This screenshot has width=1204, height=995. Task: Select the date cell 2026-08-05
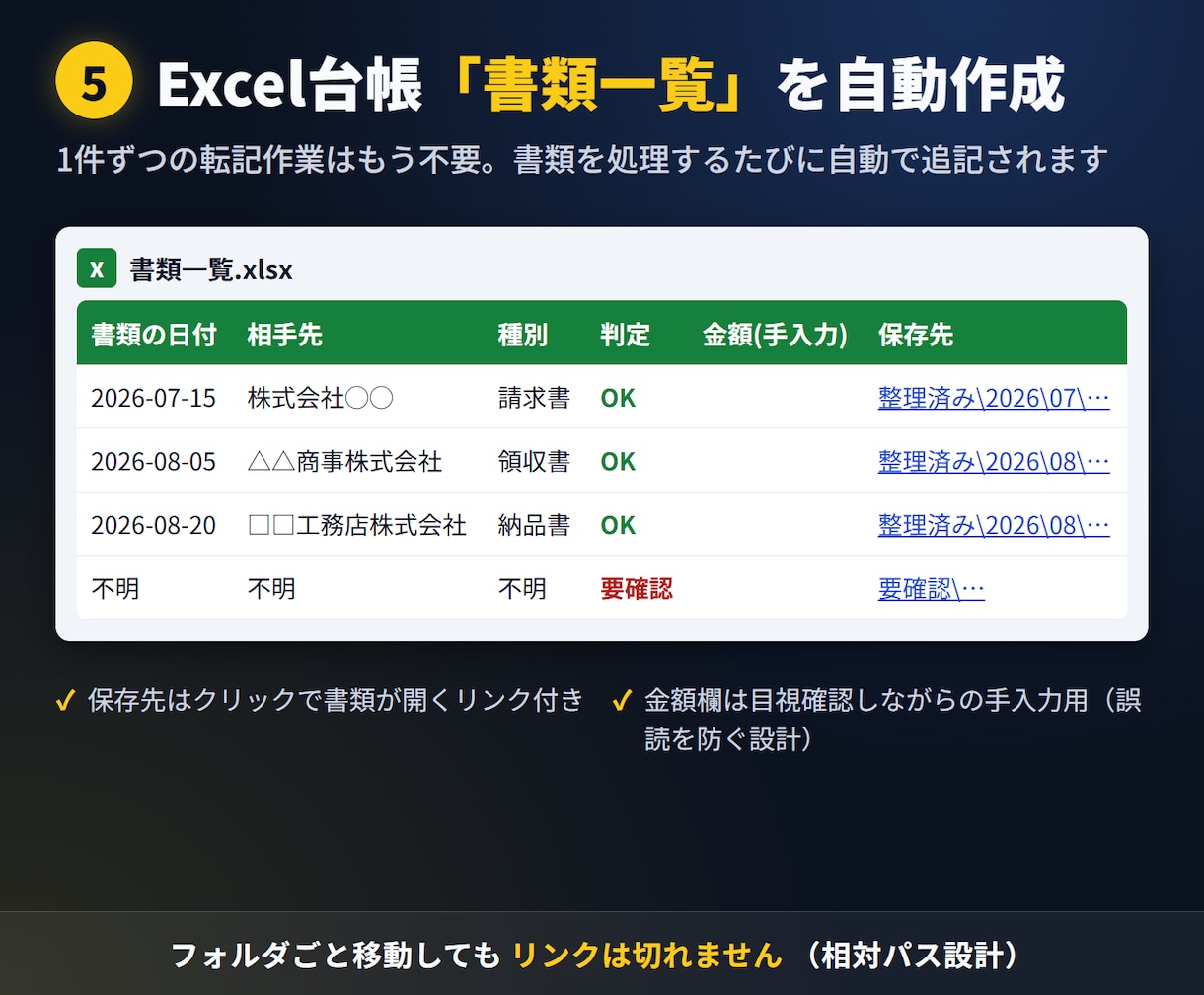[153, 461]
